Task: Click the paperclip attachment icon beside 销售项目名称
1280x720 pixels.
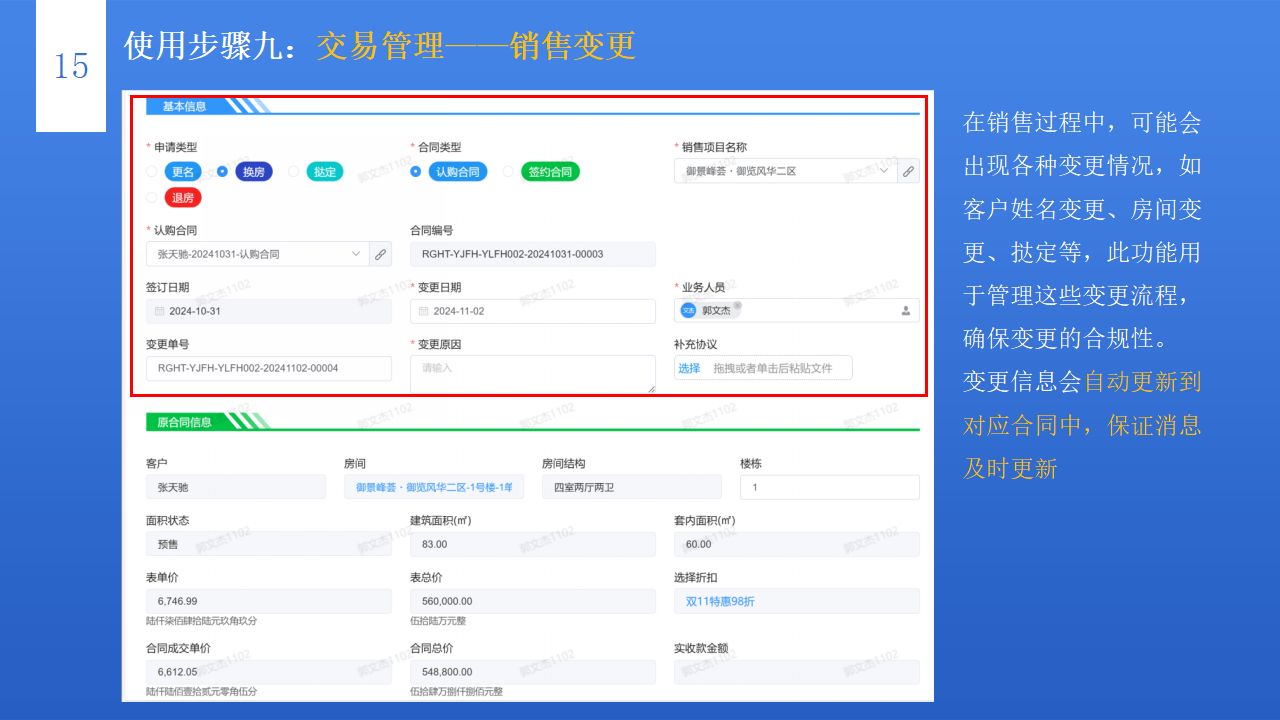Action: [x=908, y=171]
